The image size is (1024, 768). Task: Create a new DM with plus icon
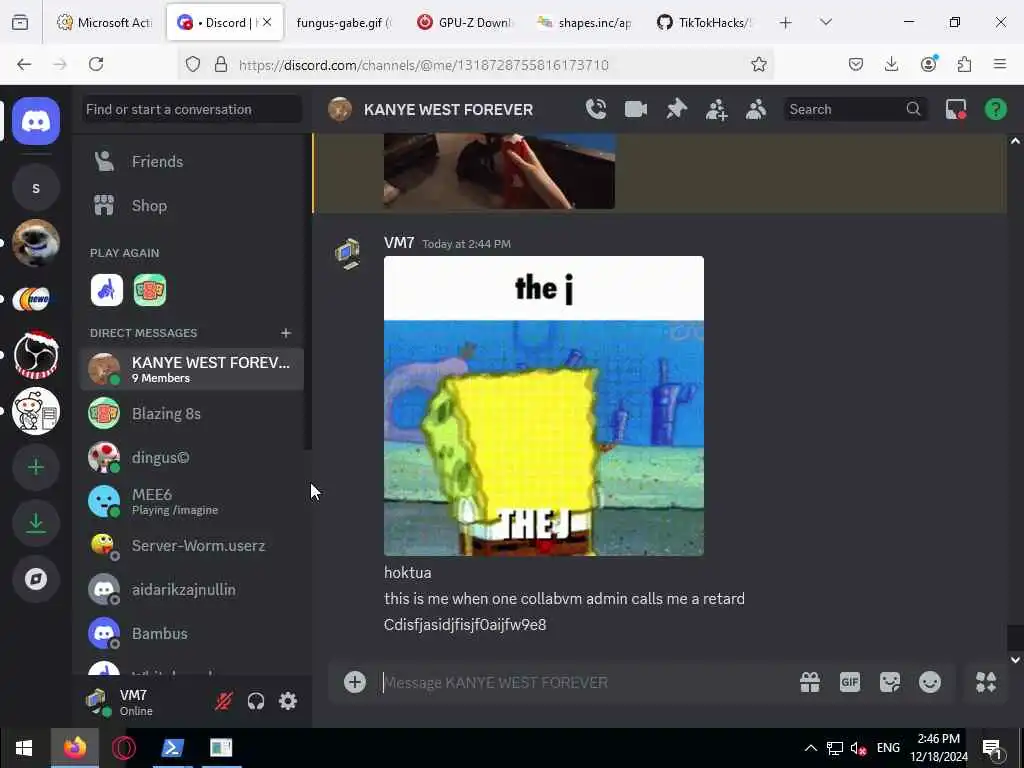285,333
